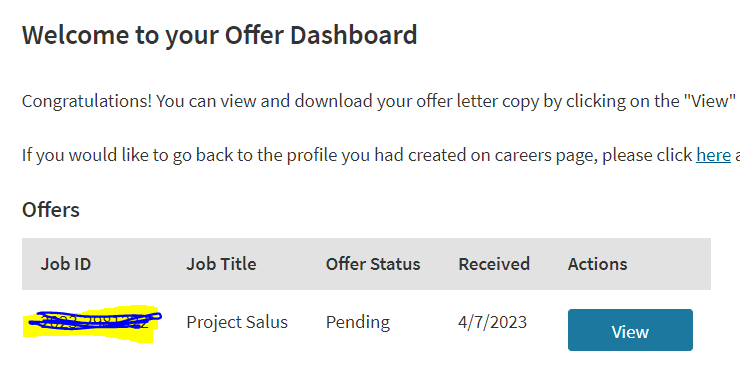Image resolution: width=740 pixels, height=372 pixels.
Task: Click the scribbled-out Job ID value
Action: point(92,323)
